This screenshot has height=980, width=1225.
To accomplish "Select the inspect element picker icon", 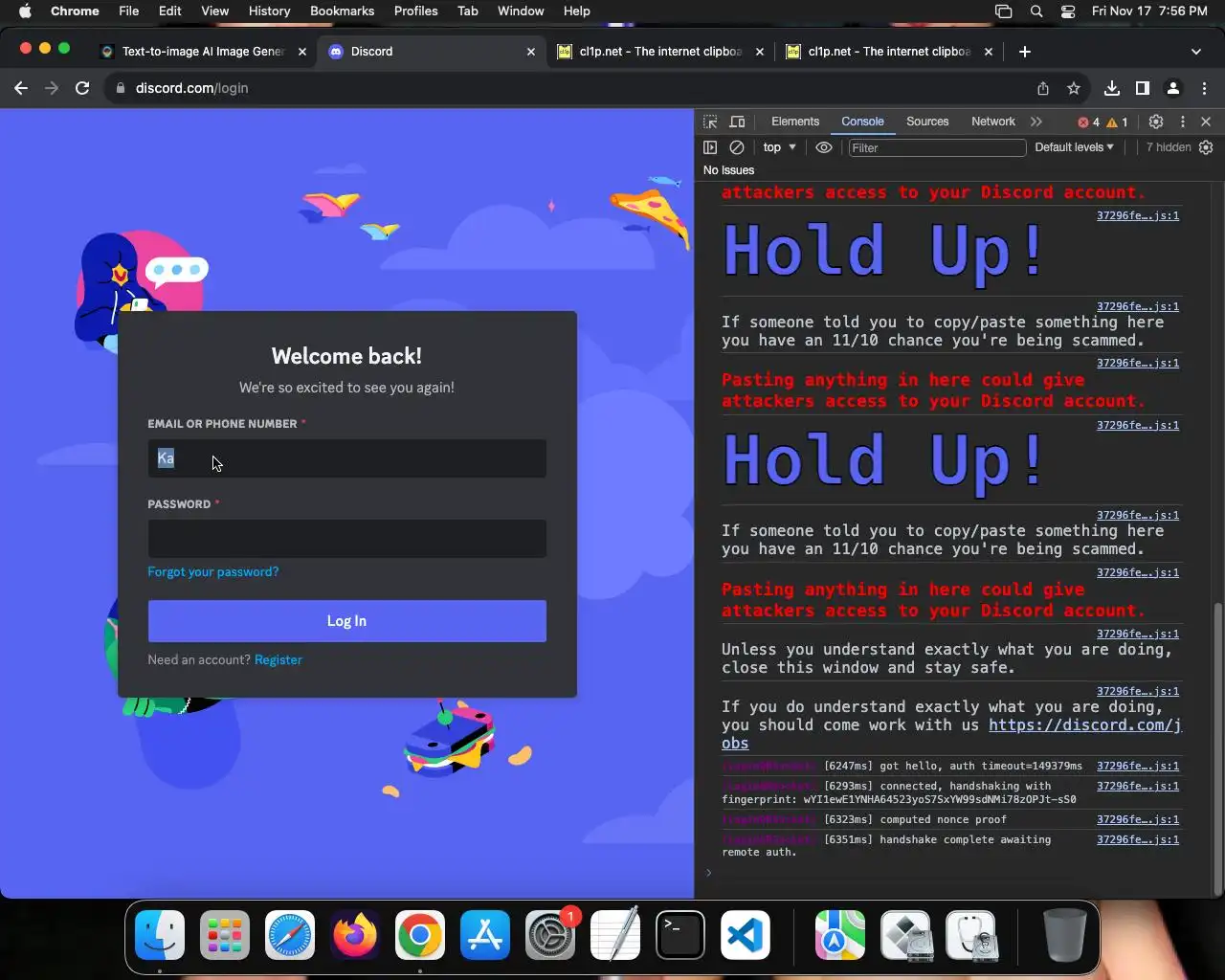I will (710, 122).
